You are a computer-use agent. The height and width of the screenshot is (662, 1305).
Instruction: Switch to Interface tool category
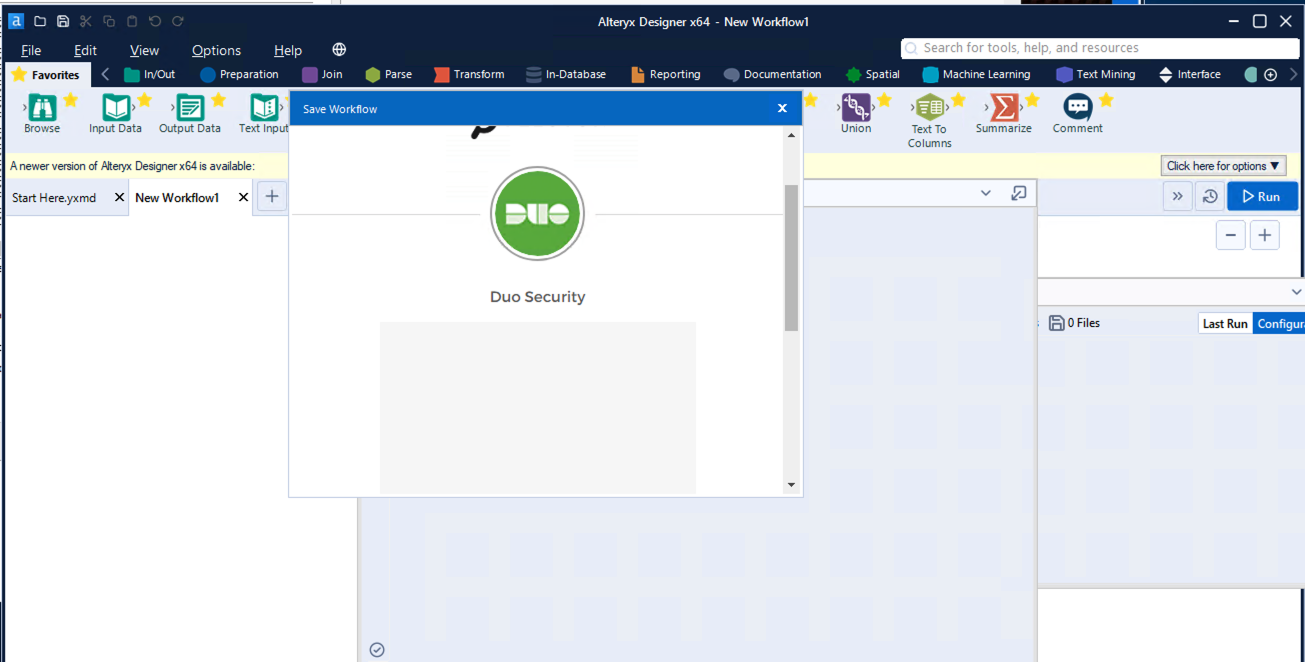point(1189,74)
